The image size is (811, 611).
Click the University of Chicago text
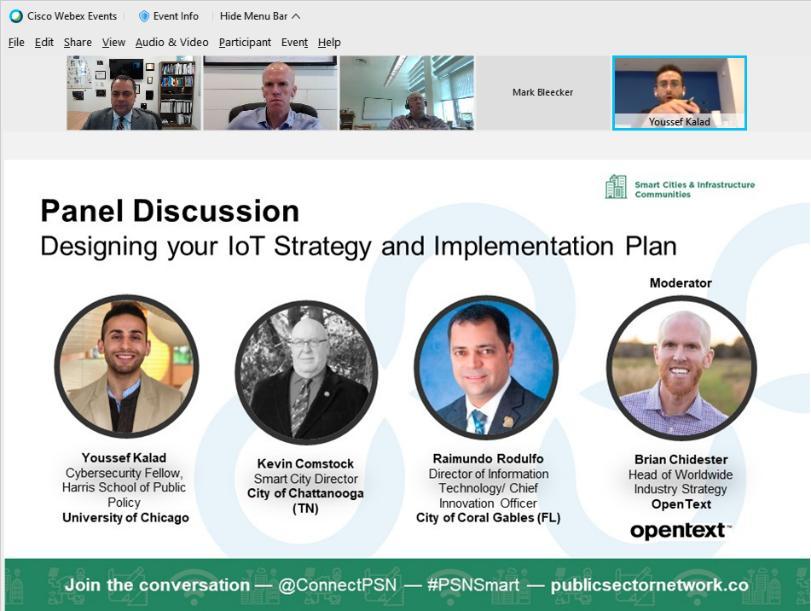click(126, 518)
